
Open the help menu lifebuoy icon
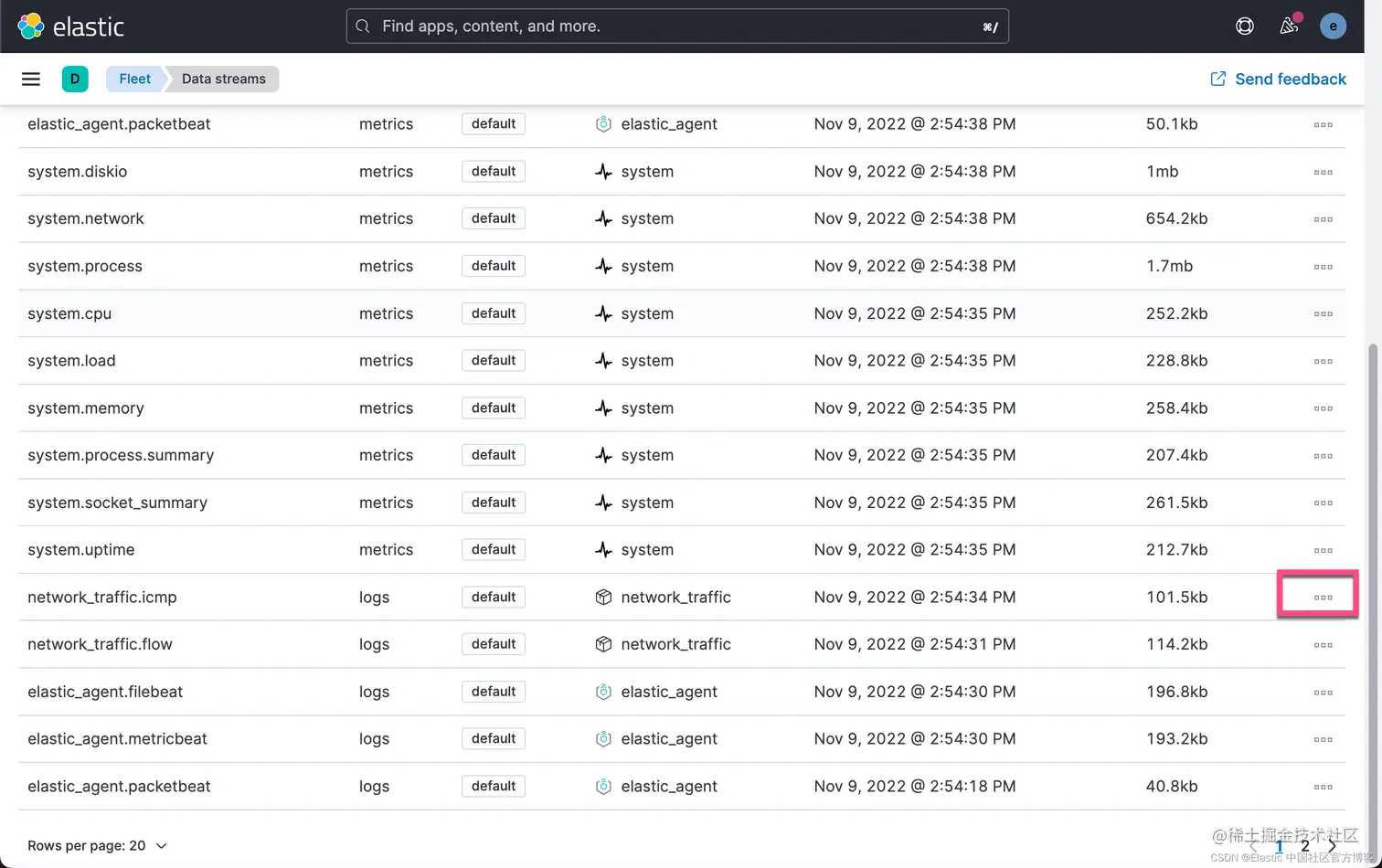point(1245,26)
